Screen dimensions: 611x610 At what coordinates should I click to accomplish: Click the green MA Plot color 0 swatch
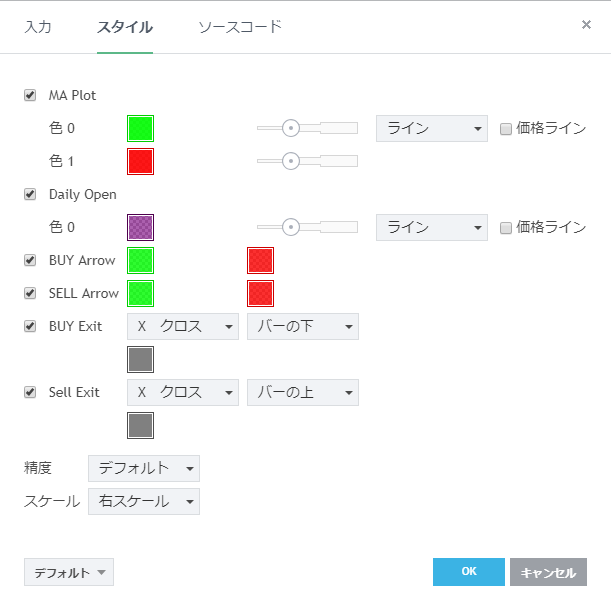click(x=140, y=128)
